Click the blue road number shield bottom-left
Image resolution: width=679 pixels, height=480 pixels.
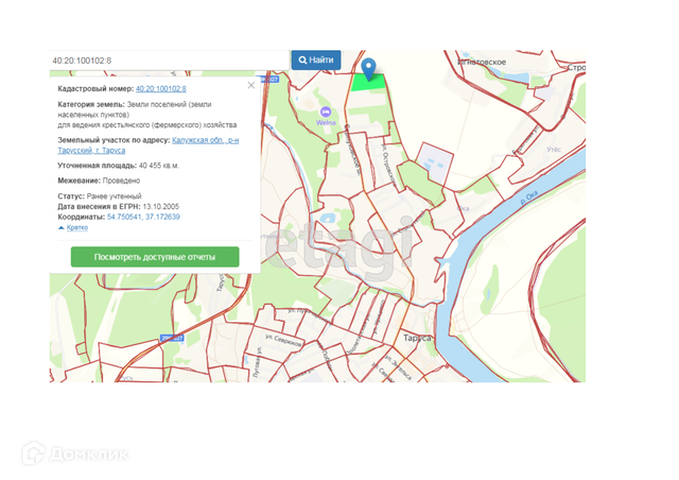[172, 340]
